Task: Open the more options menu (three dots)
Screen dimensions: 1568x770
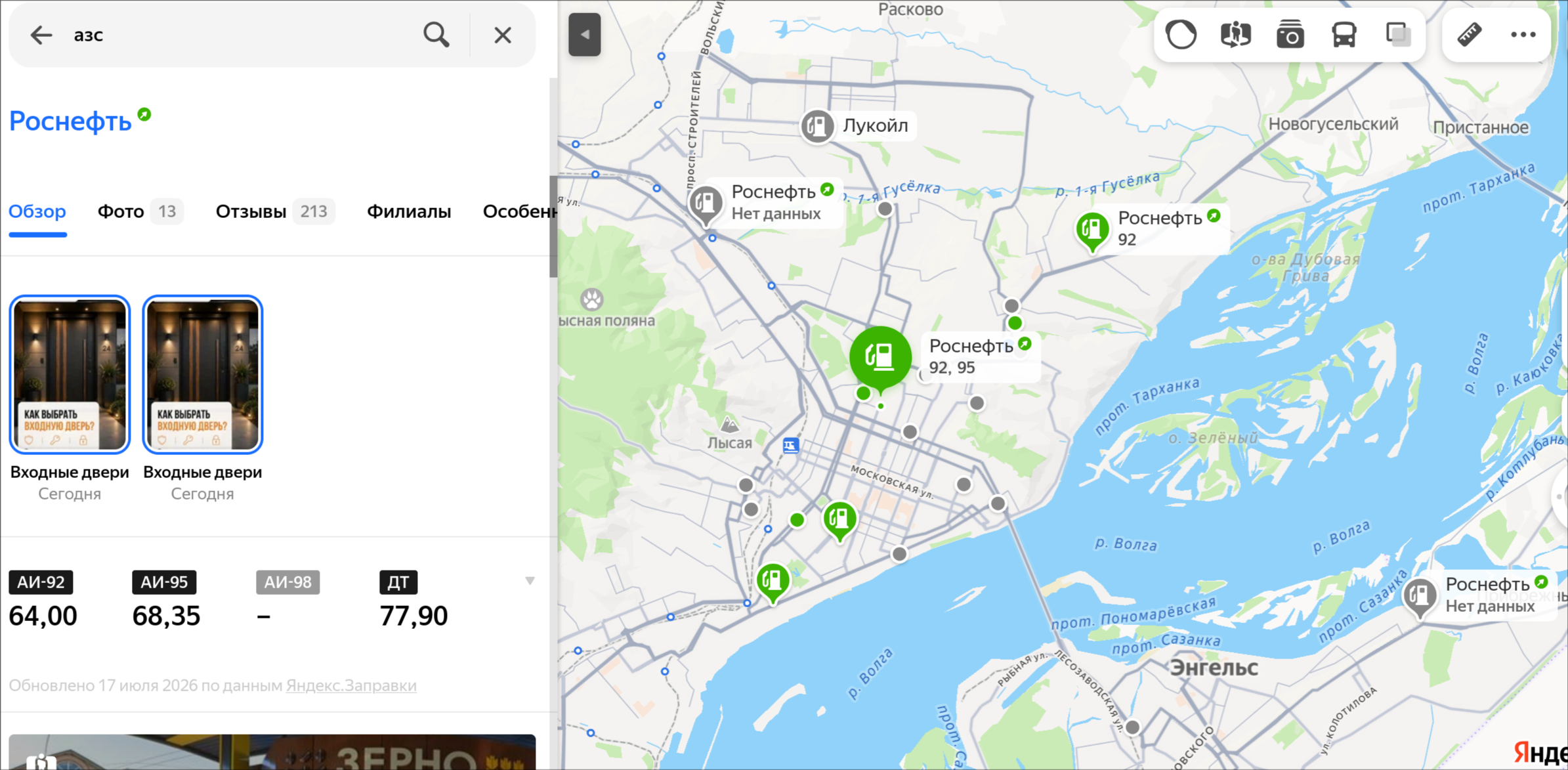Action: (x=1523, y=35)
